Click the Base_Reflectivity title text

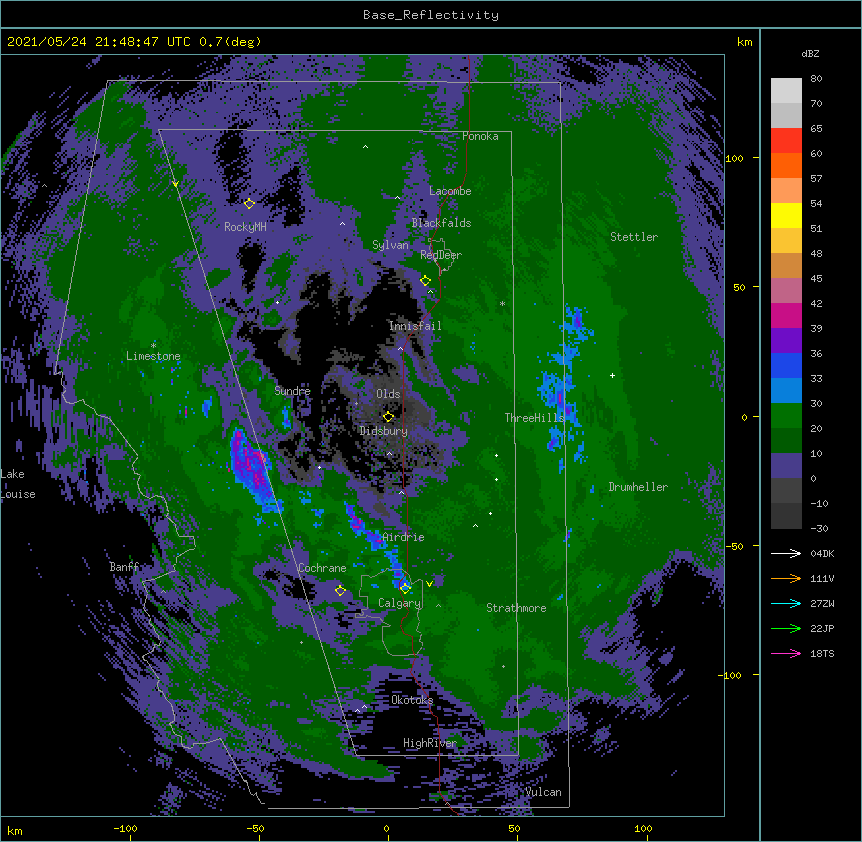(x=431, y=15)
